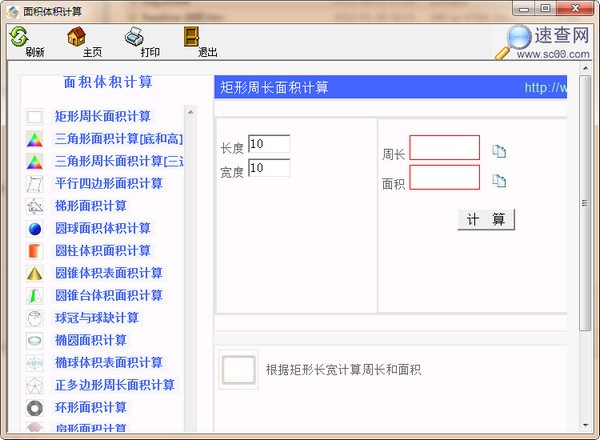600x440 pixels.
Task: Click the 面积体积计算 sidebar heading
Action: 108,82
